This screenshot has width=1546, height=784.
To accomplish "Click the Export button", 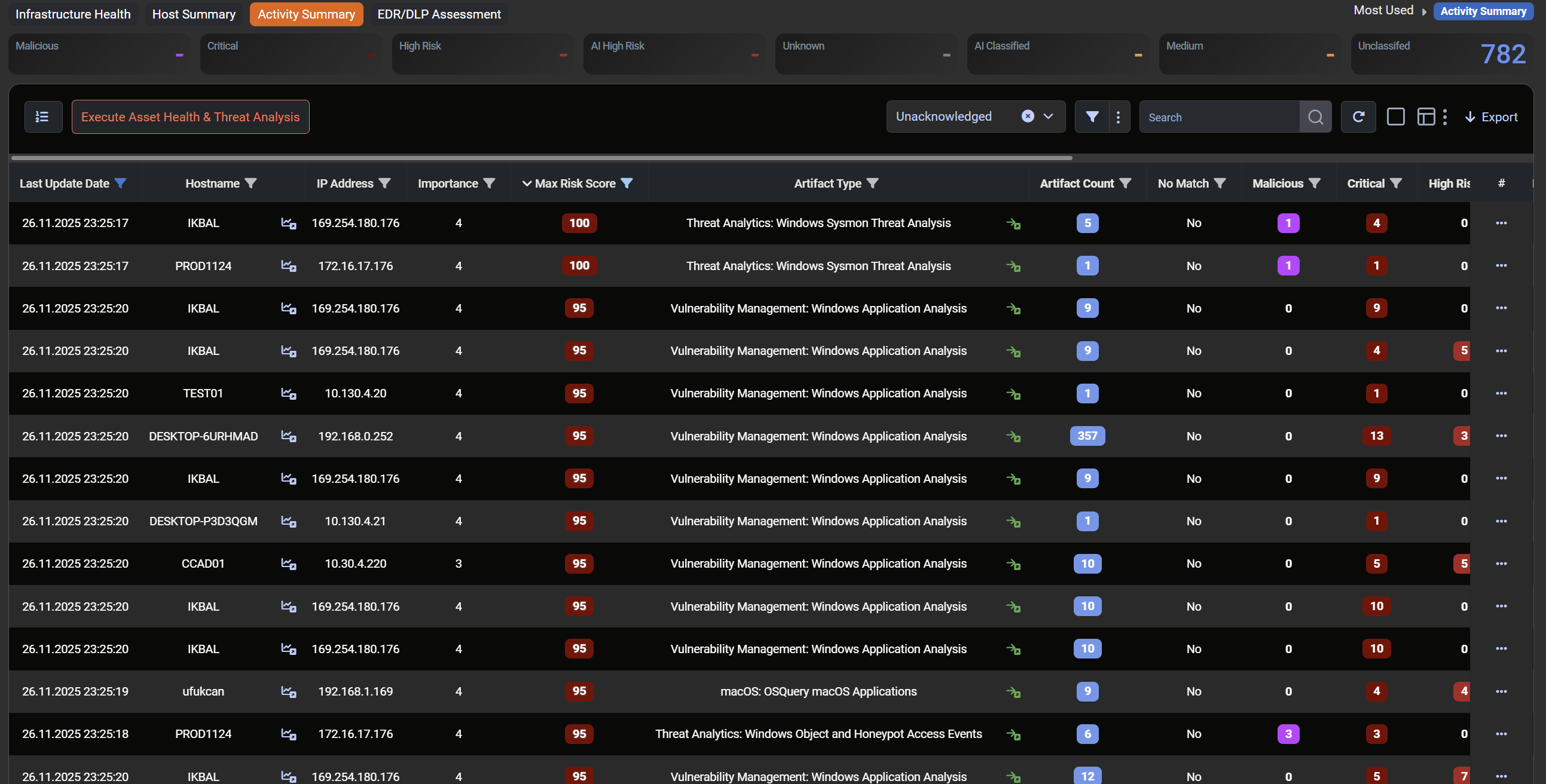I will [1491, 117].
